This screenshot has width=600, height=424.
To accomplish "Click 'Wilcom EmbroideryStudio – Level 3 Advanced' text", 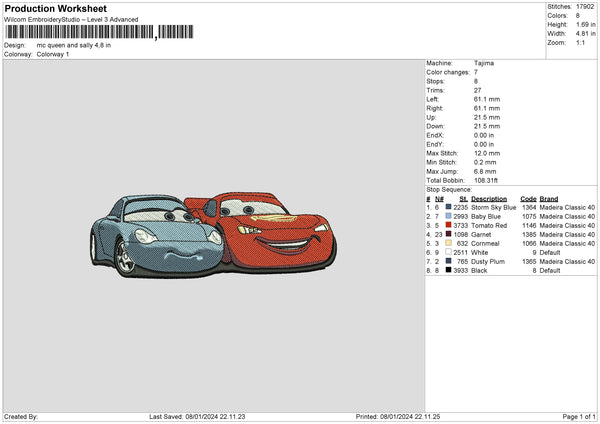I will point(71,20).
